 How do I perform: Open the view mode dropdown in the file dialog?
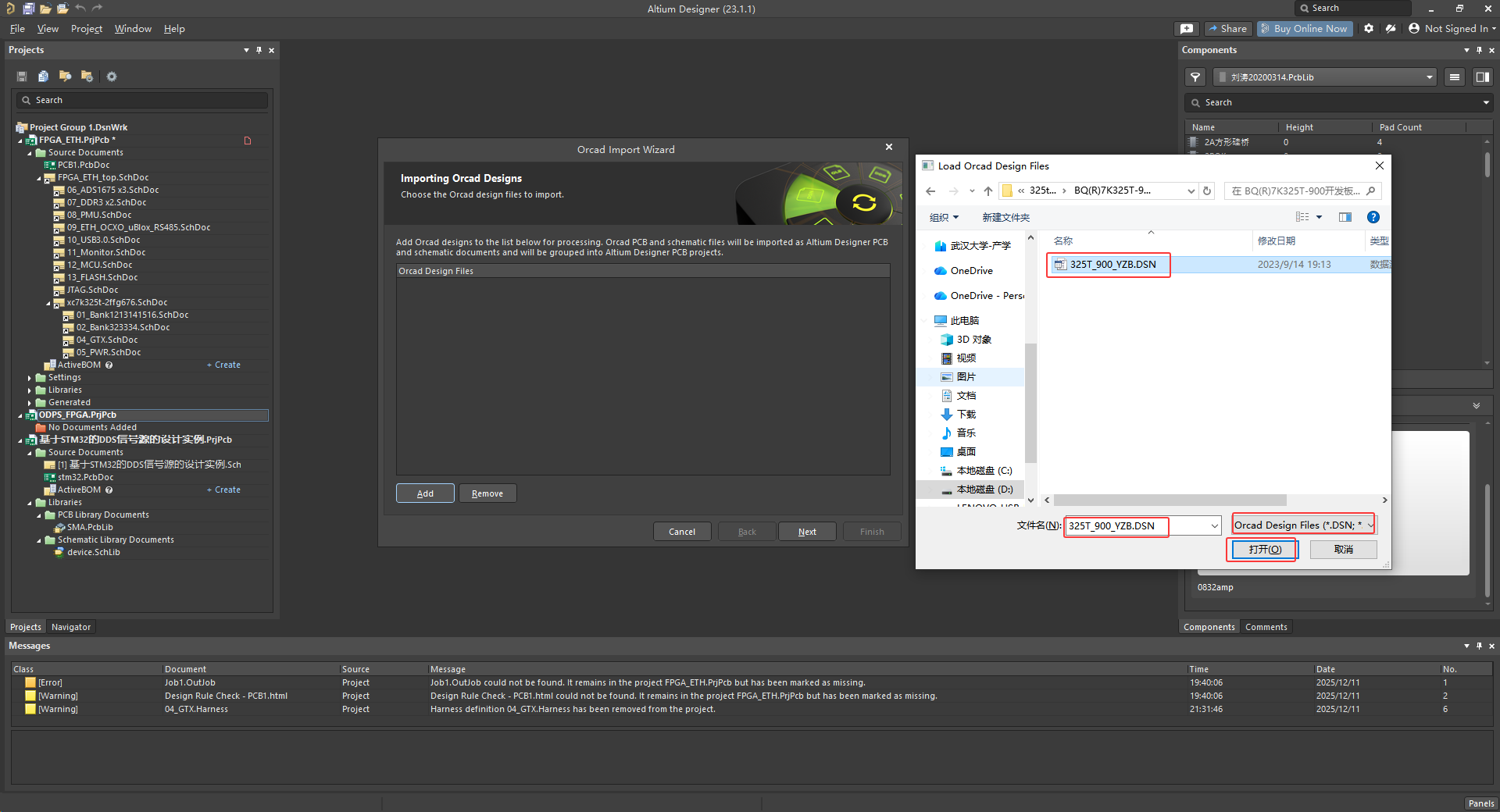coord(1320,217)
